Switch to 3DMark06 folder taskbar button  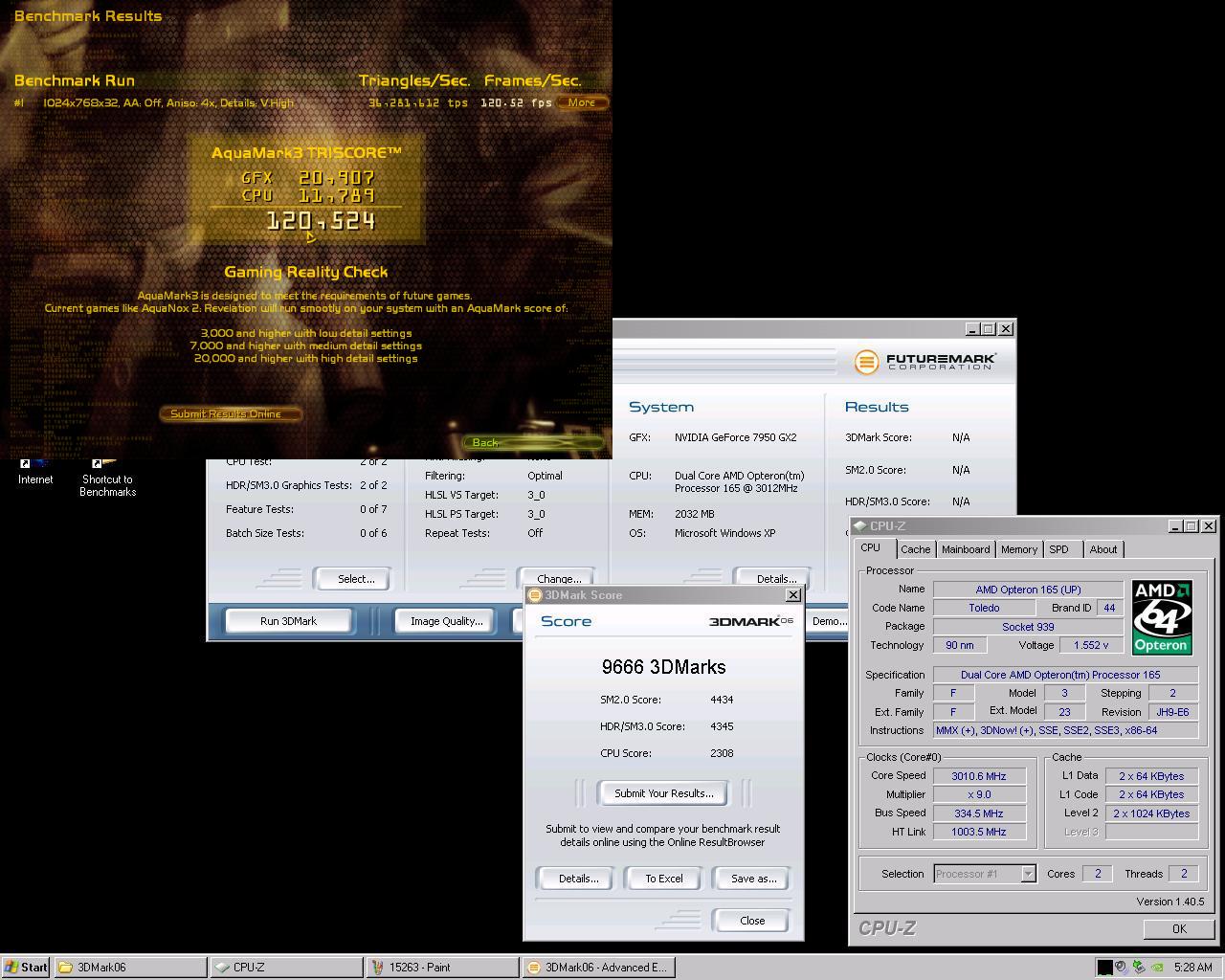tap(130, 968)
